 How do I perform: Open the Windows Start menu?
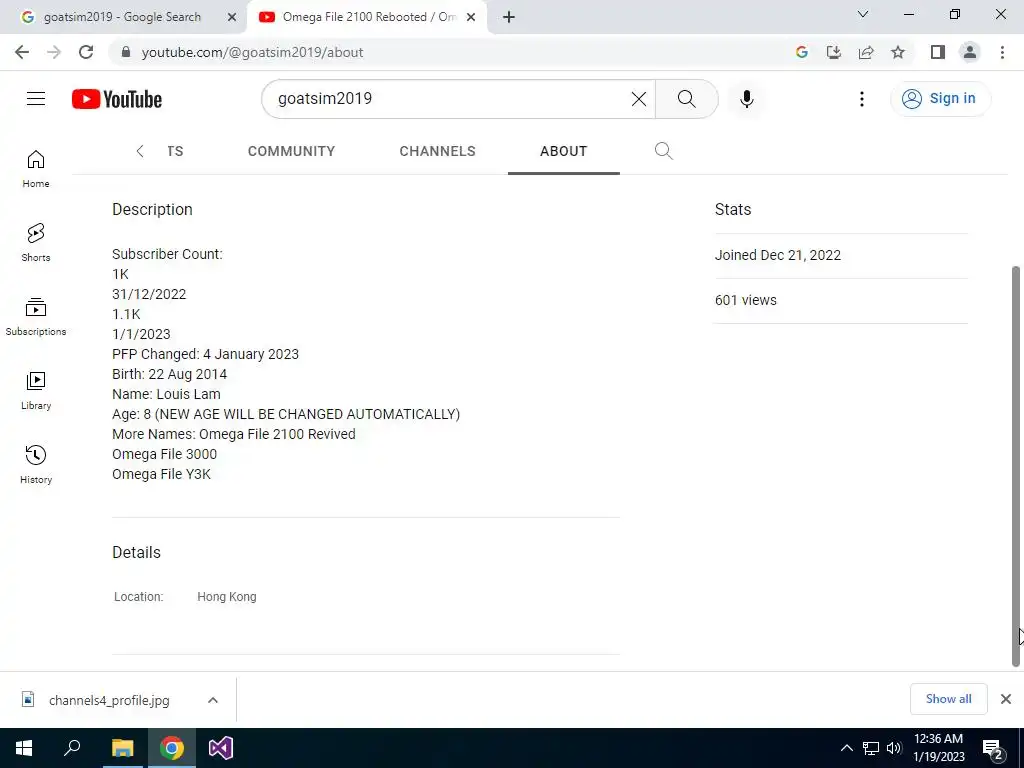click(24, 748)
